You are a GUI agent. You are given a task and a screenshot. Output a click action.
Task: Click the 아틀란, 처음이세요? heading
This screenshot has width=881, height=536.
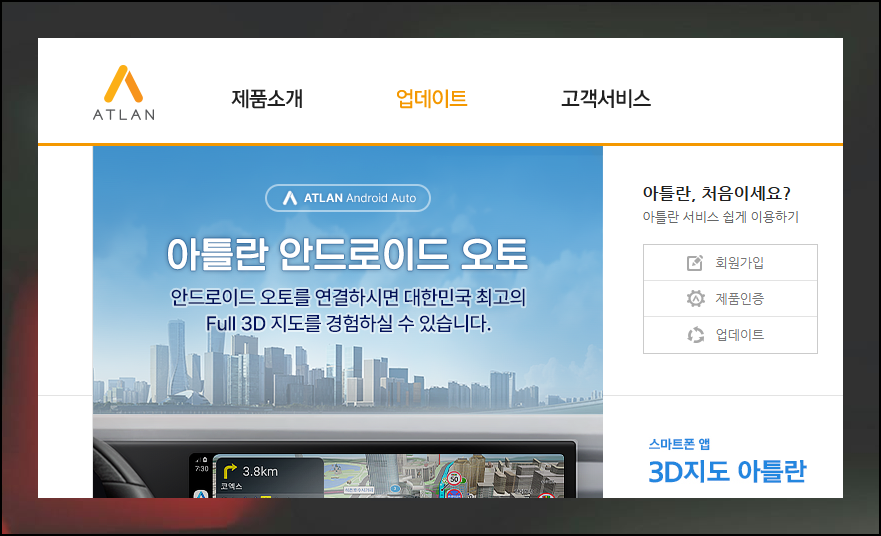pos(716,193)
